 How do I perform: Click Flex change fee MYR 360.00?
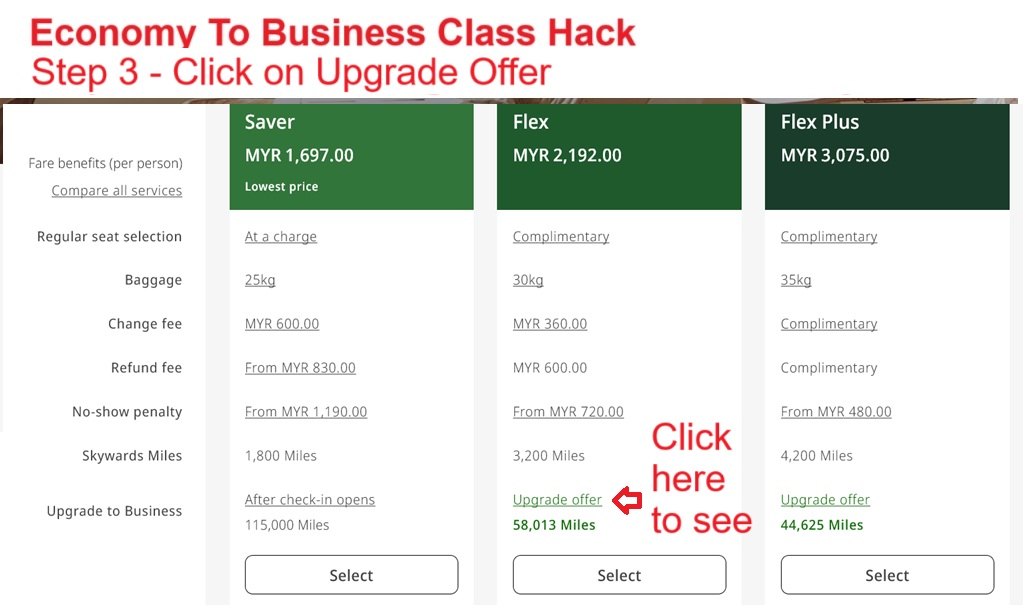pos(550,324)
